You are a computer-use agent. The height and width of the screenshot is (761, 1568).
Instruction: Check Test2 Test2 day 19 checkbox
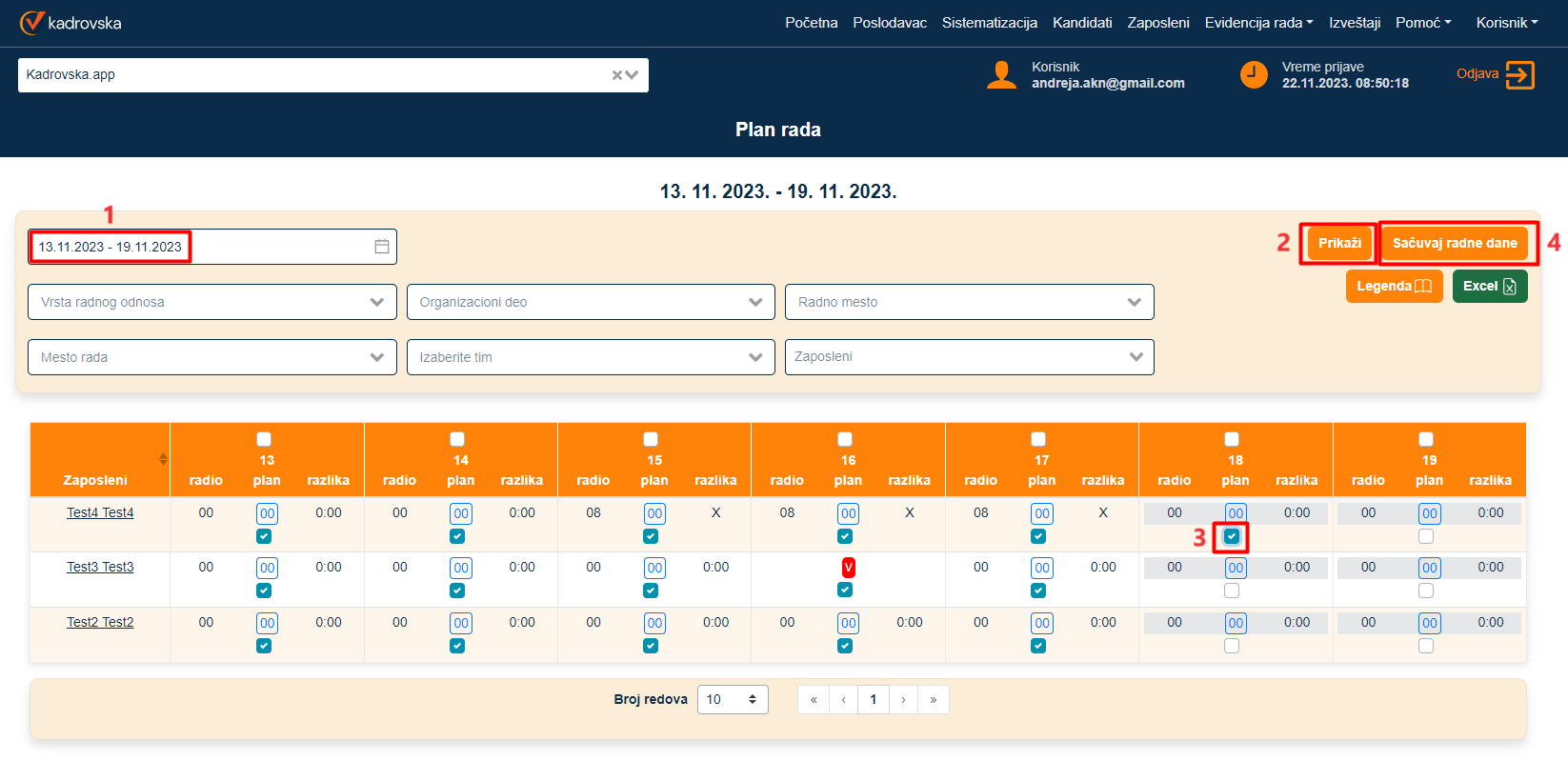(x=1426, y=646)
